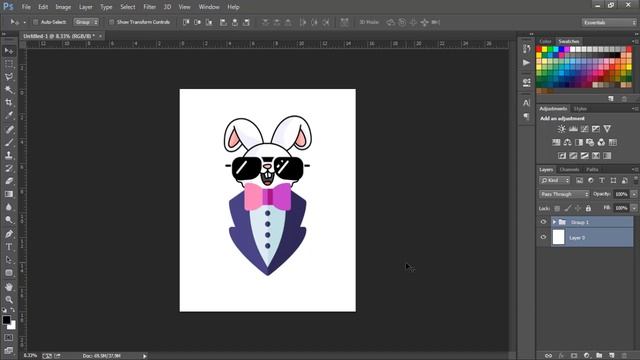Viewport: 640px width, 360px height.
Task: Expand the Group 1 folder
Action: [554, 222]
